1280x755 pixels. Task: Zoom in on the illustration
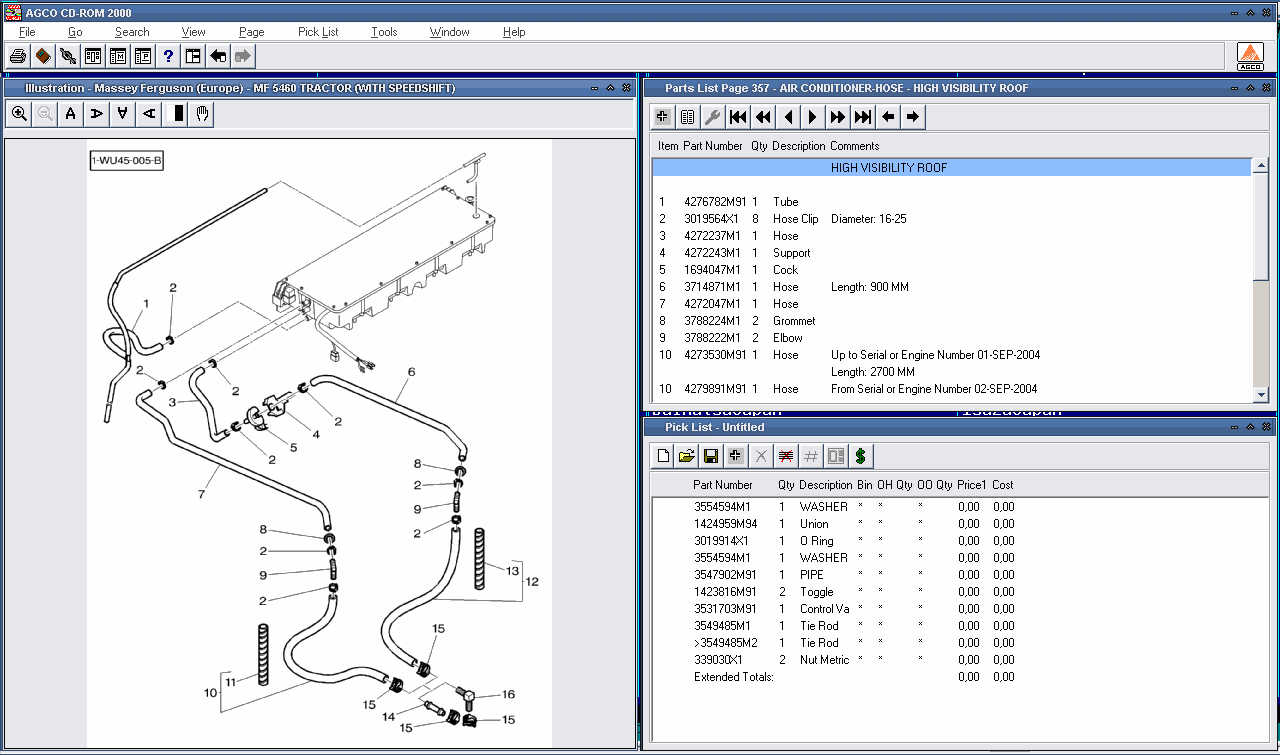pos(19,114)
